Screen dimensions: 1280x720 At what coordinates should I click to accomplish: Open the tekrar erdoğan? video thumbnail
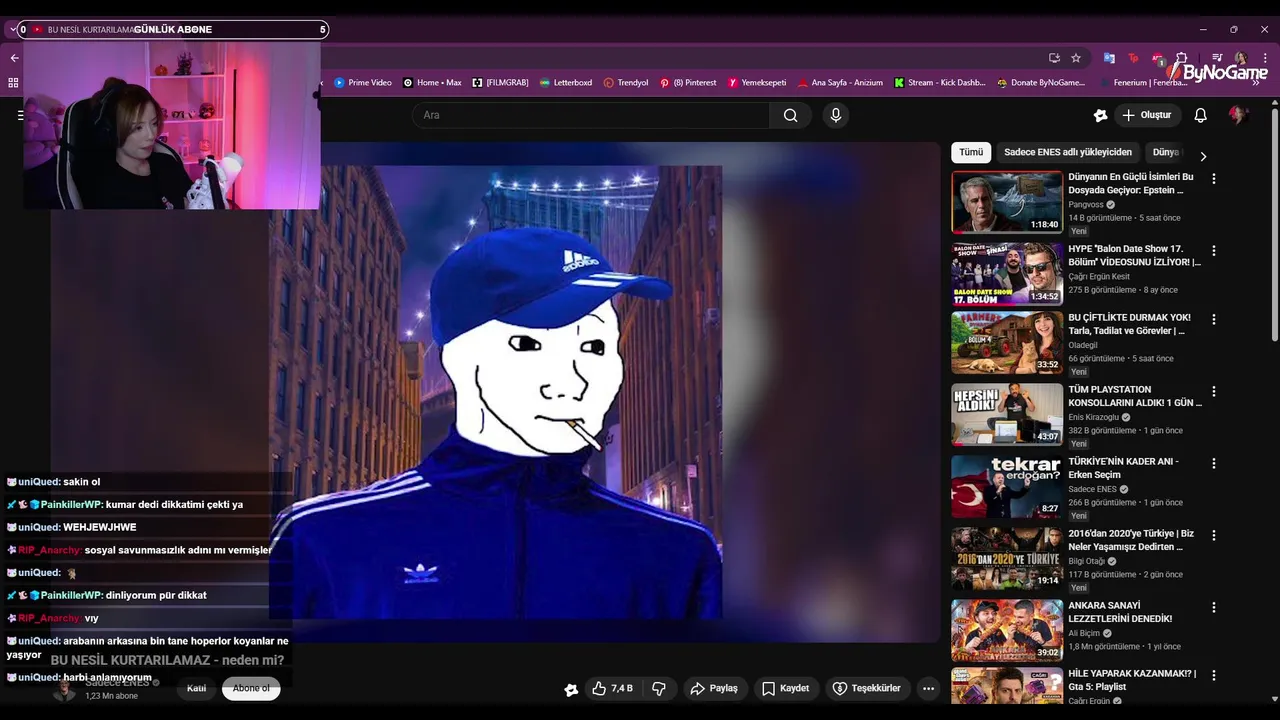coord(1007,486)
